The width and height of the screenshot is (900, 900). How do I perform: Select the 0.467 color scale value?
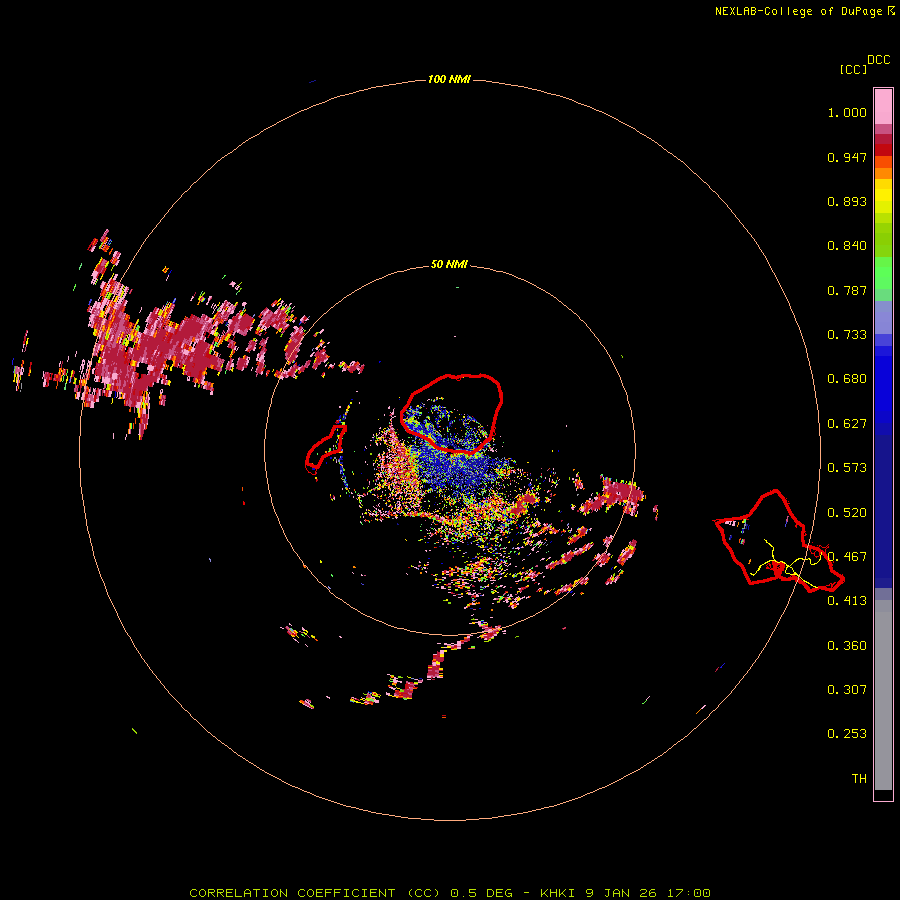pos(847,557)
